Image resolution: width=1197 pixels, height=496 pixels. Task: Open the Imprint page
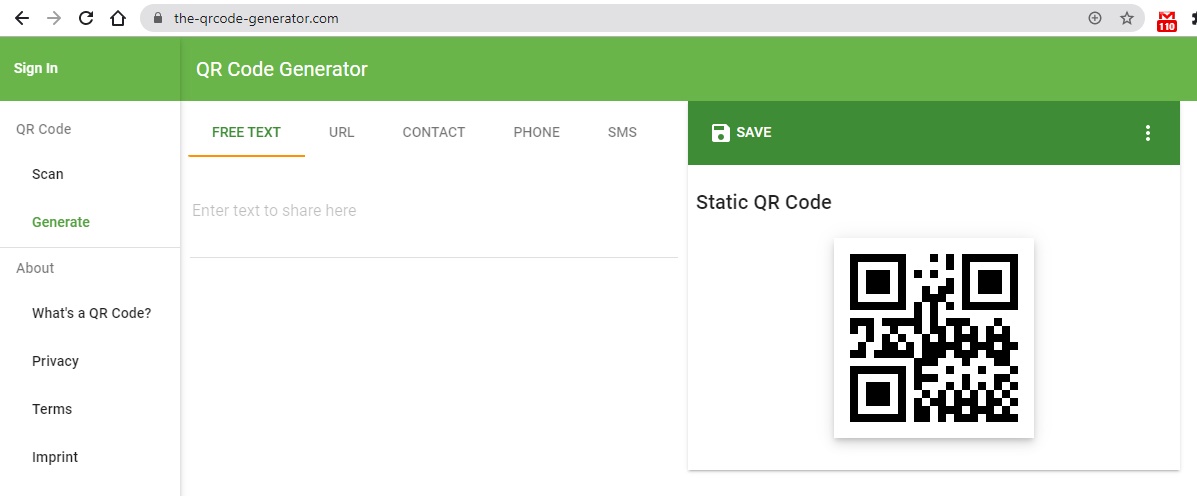pyautogui.click(x=55, y=457)
